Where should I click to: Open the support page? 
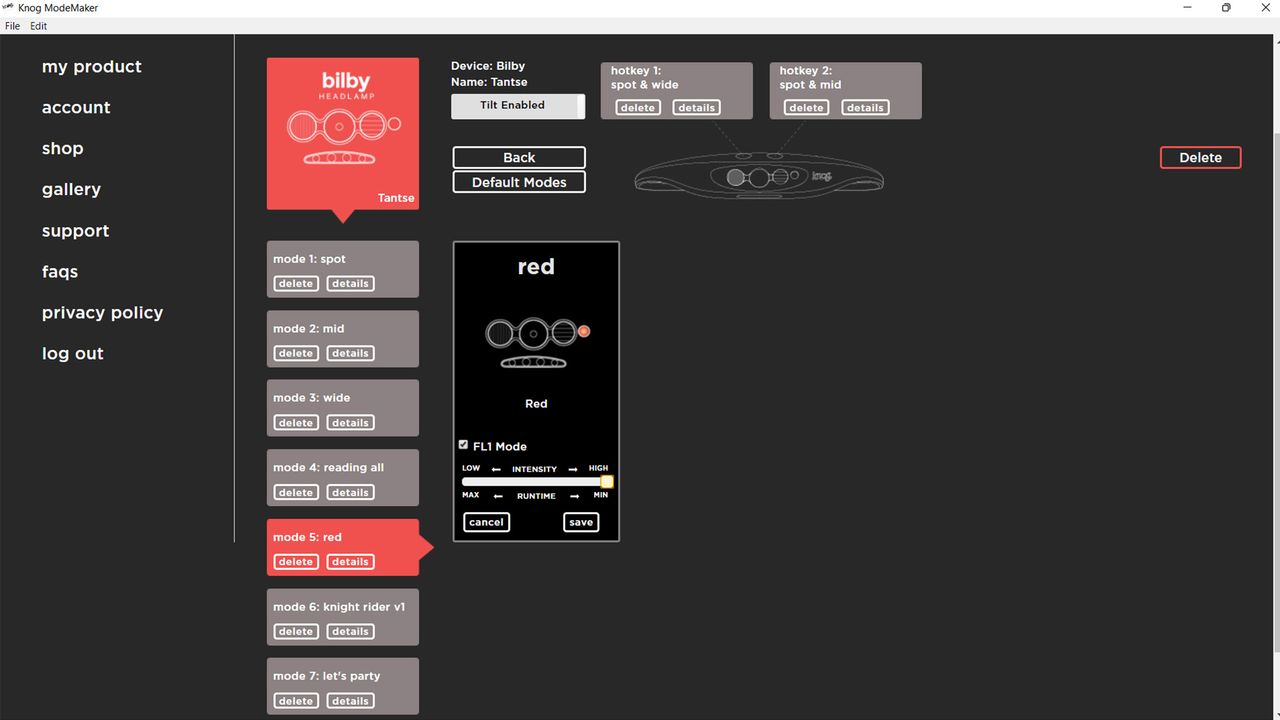75,231
